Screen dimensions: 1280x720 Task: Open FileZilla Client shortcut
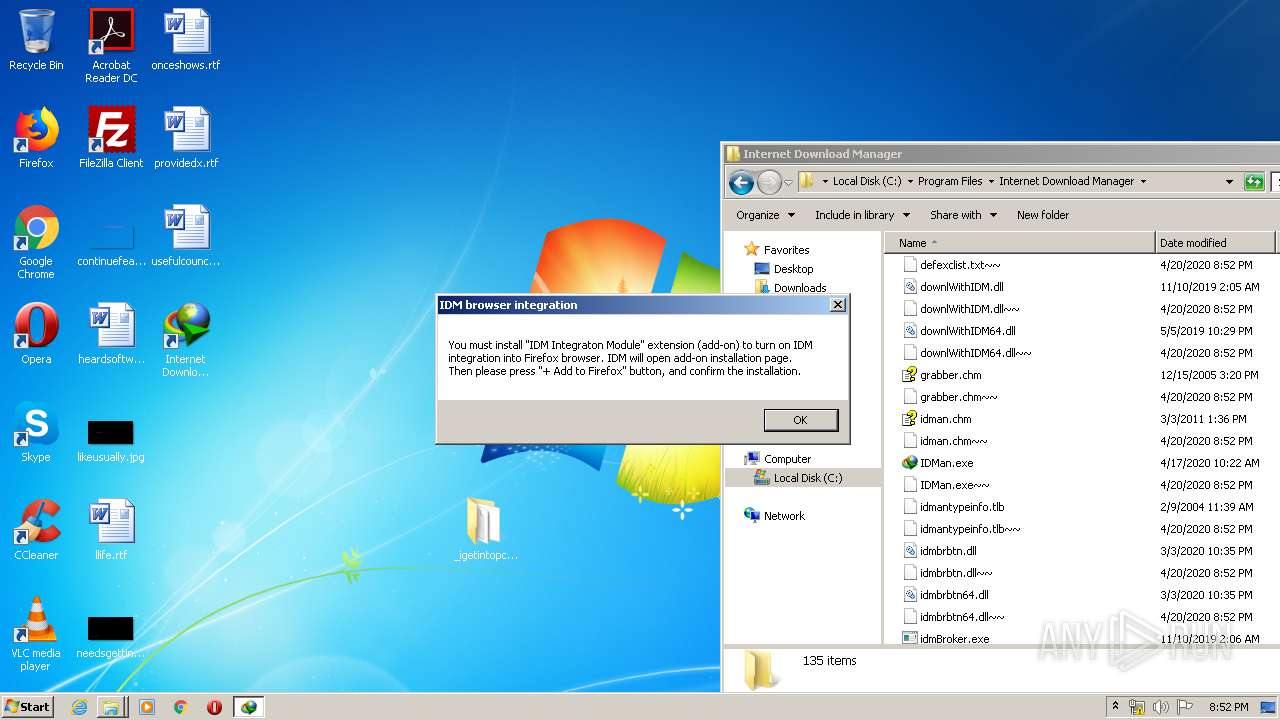pos(111,138)
